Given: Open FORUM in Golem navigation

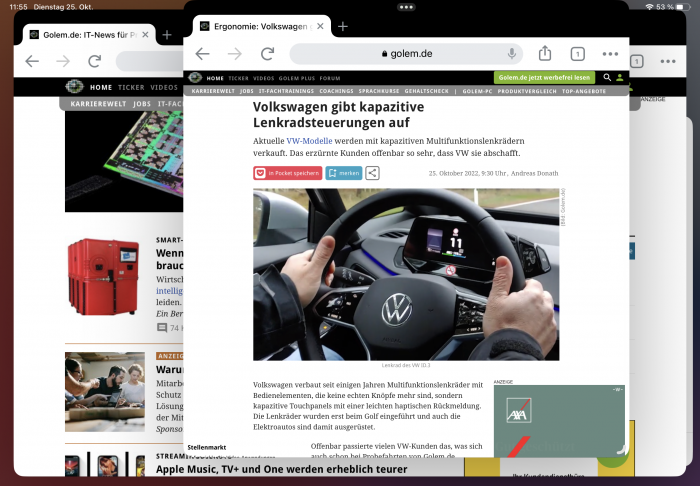Looking at the screenshot, I should (x=330, y=78).
